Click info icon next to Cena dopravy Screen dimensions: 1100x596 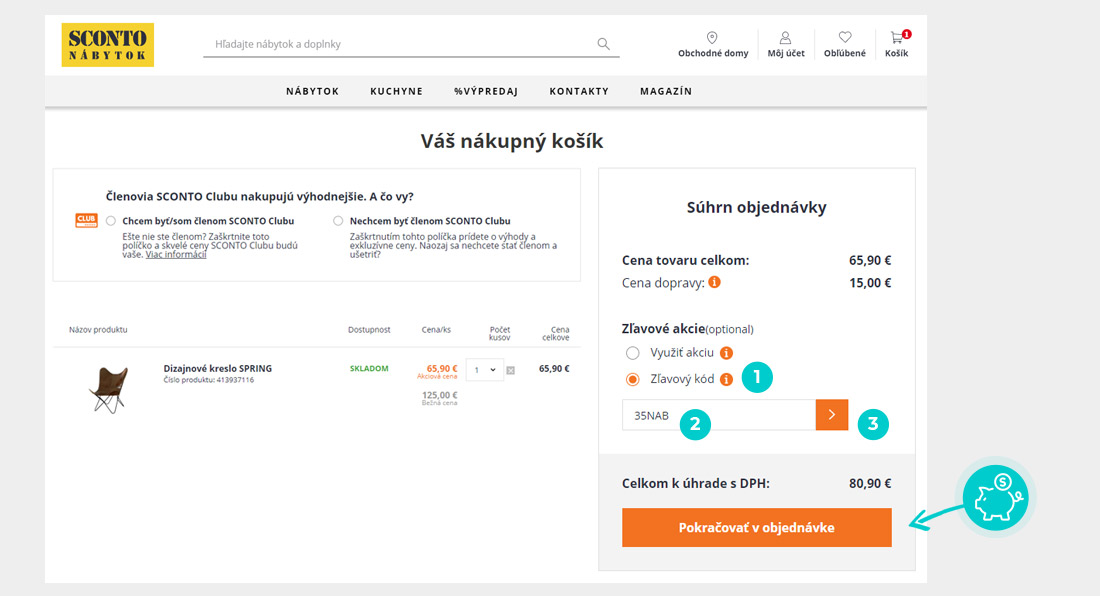(x=714, y=282)
